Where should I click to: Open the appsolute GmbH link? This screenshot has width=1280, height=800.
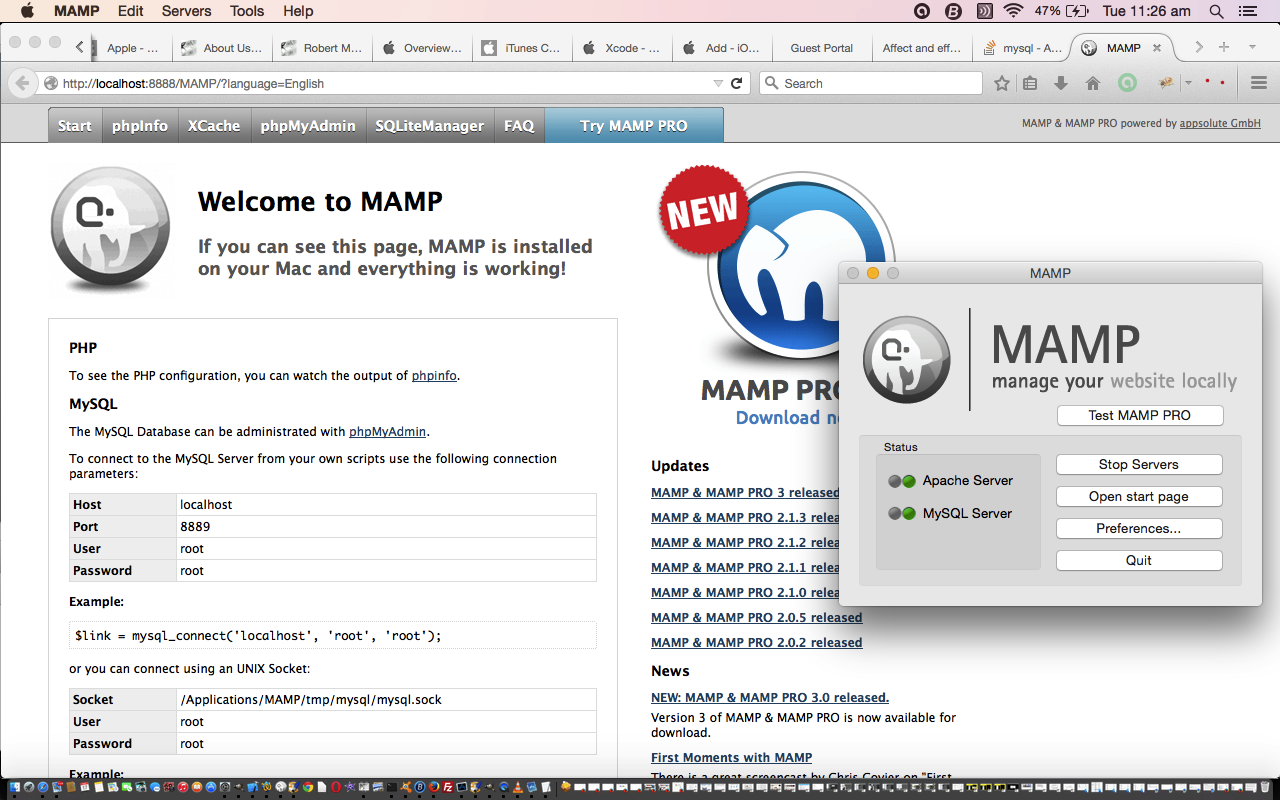[x=1220, y=124]
